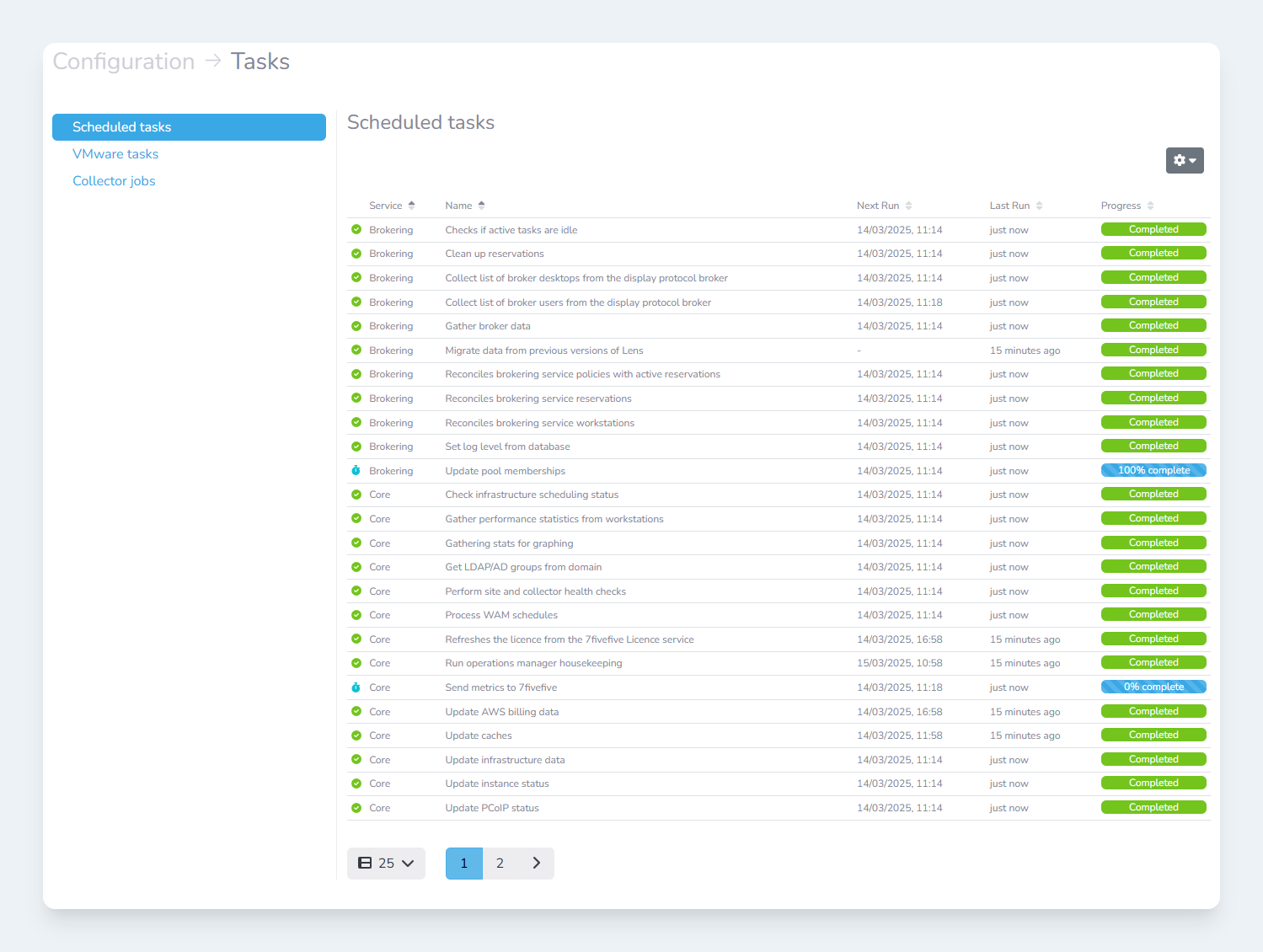Click status checkmark next to Update caches
The width and height of the screenshot is (1263, 952).
point(356,735)
